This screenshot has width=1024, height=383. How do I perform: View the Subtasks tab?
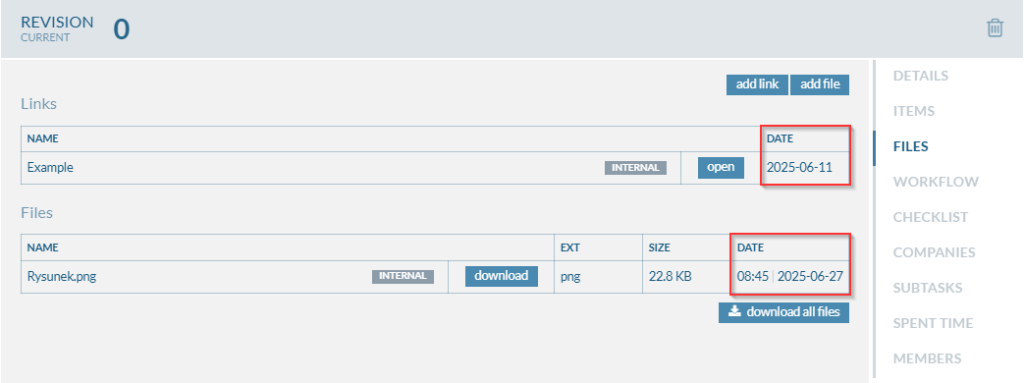927,288
